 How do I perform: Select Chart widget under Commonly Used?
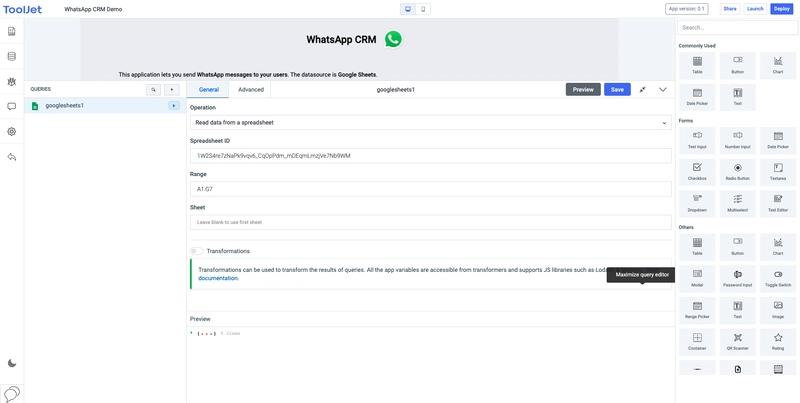point(778,65)
